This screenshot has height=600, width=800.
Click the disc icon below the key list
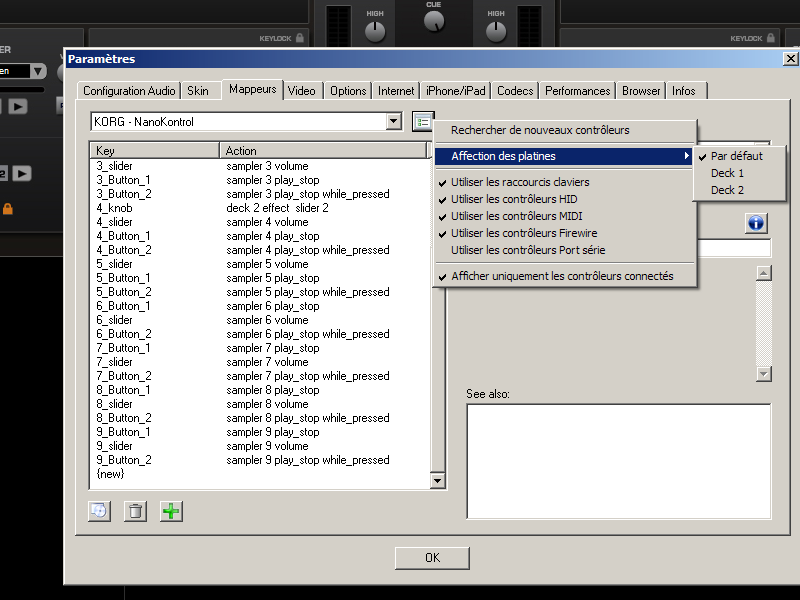click(x=99, y=511)
